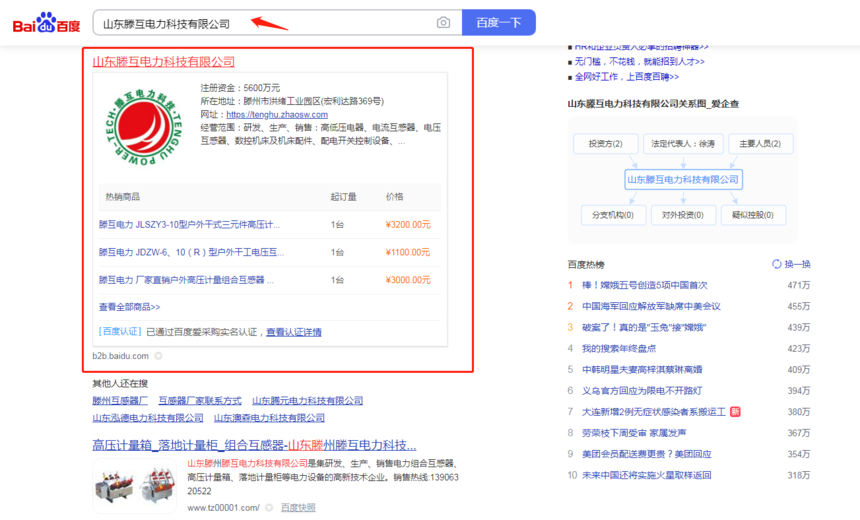The width and height of the screenshot is (860, 520).
Task: Open result 高压计量箱_落地计量柜_组合互感器 title
Action: (254, 445)
